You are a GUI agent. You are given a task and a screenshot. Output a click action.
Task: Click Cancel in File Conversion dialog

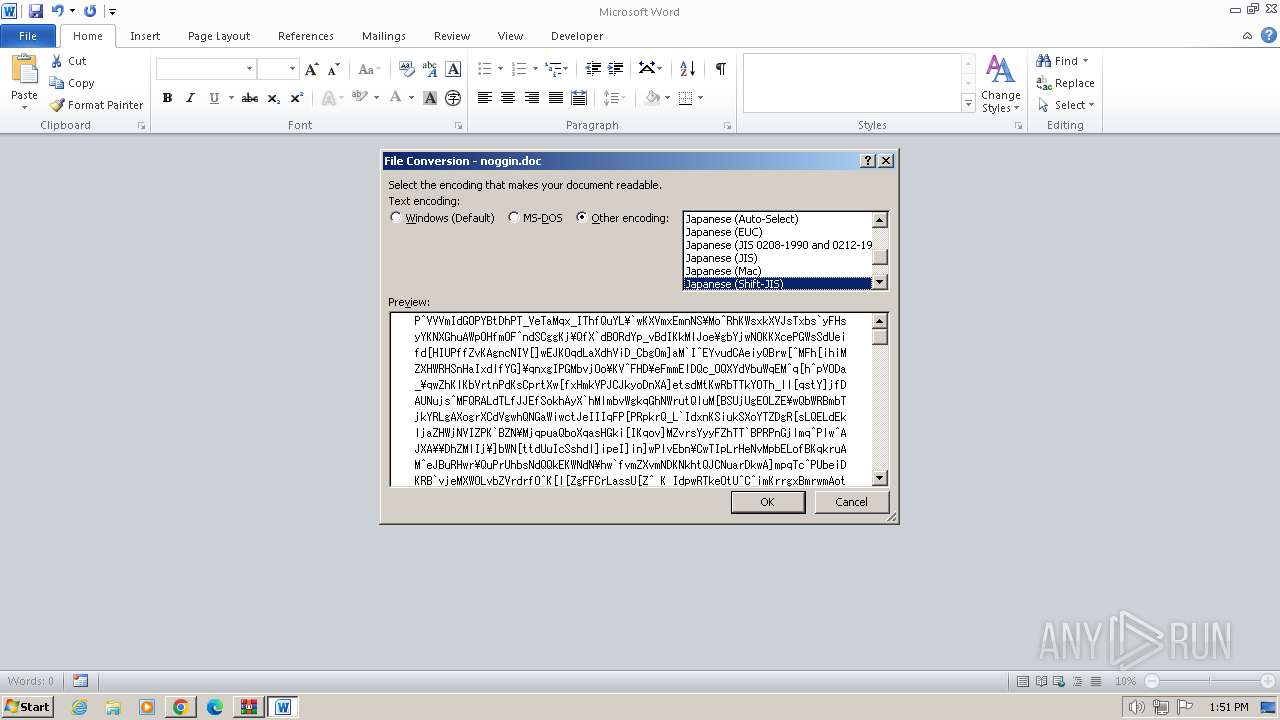(x=851, y=502)
